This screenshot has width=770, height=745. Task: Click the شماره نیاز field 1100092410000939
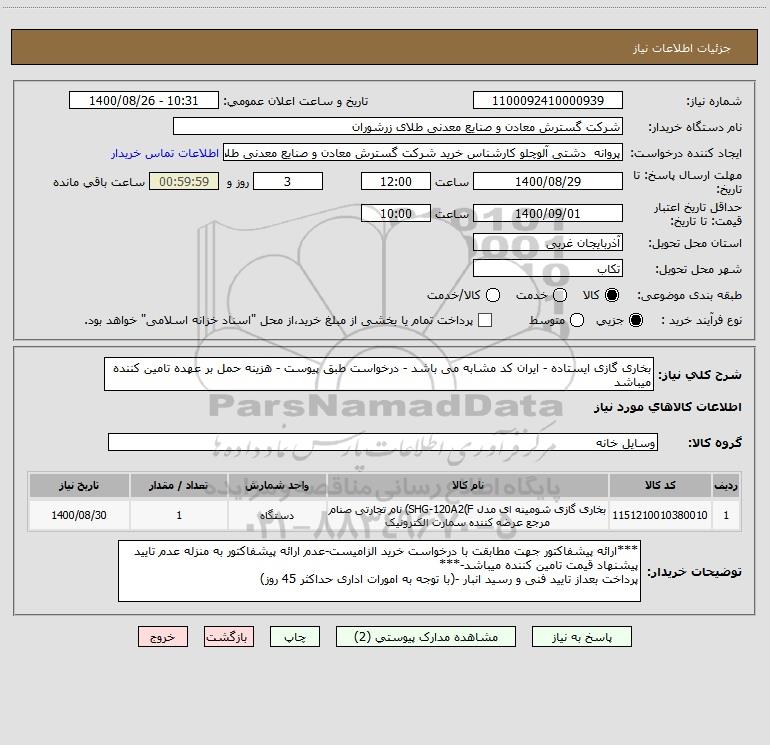[x=548, y=100]
